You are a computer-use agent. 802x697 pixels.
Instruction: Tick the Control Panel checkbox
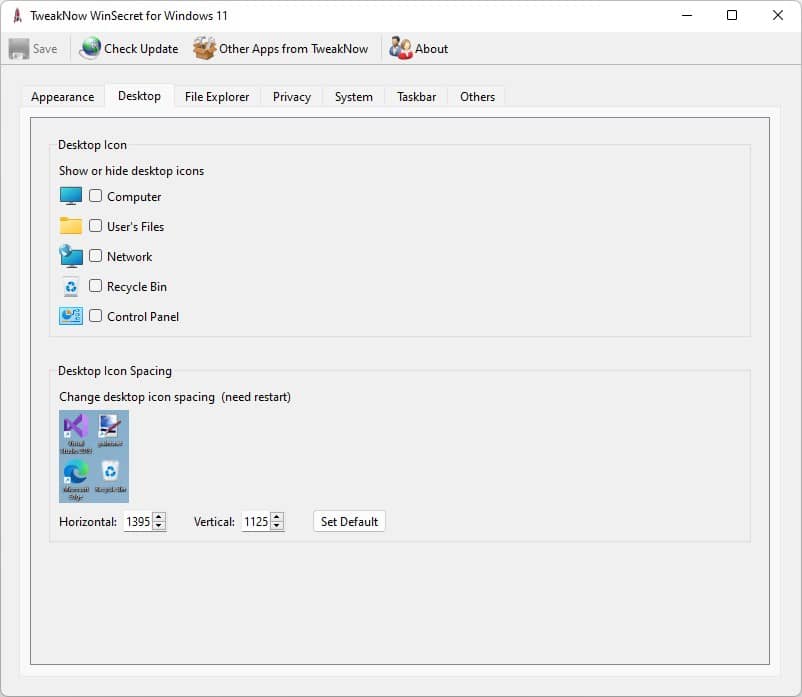click(95, 316)
